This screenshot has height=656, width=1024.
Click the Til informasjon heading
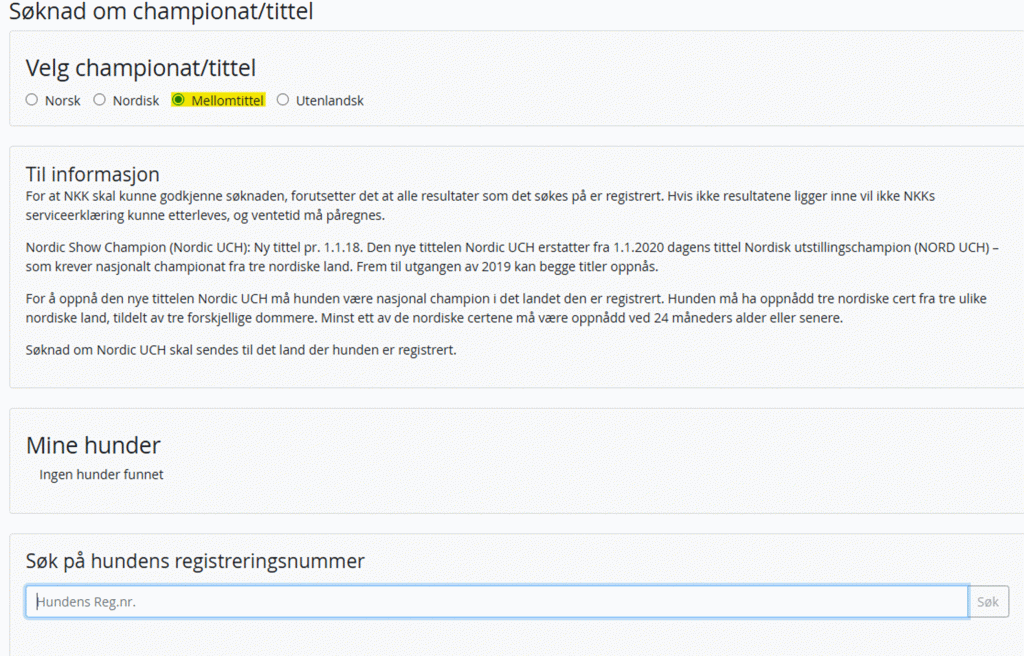[92, 175]
